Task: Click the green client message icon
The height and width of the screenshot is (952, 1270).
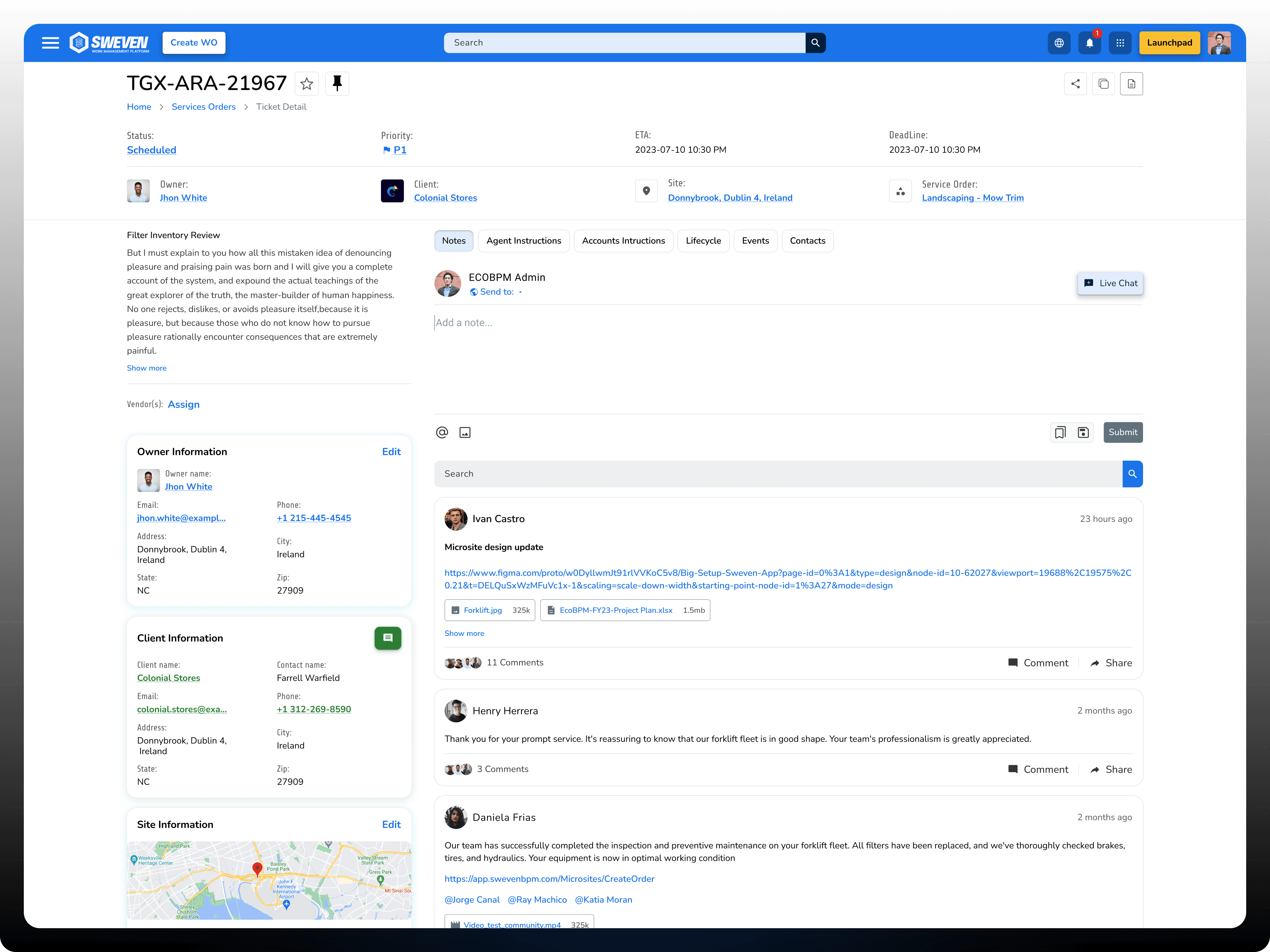Action: [388, 638]
